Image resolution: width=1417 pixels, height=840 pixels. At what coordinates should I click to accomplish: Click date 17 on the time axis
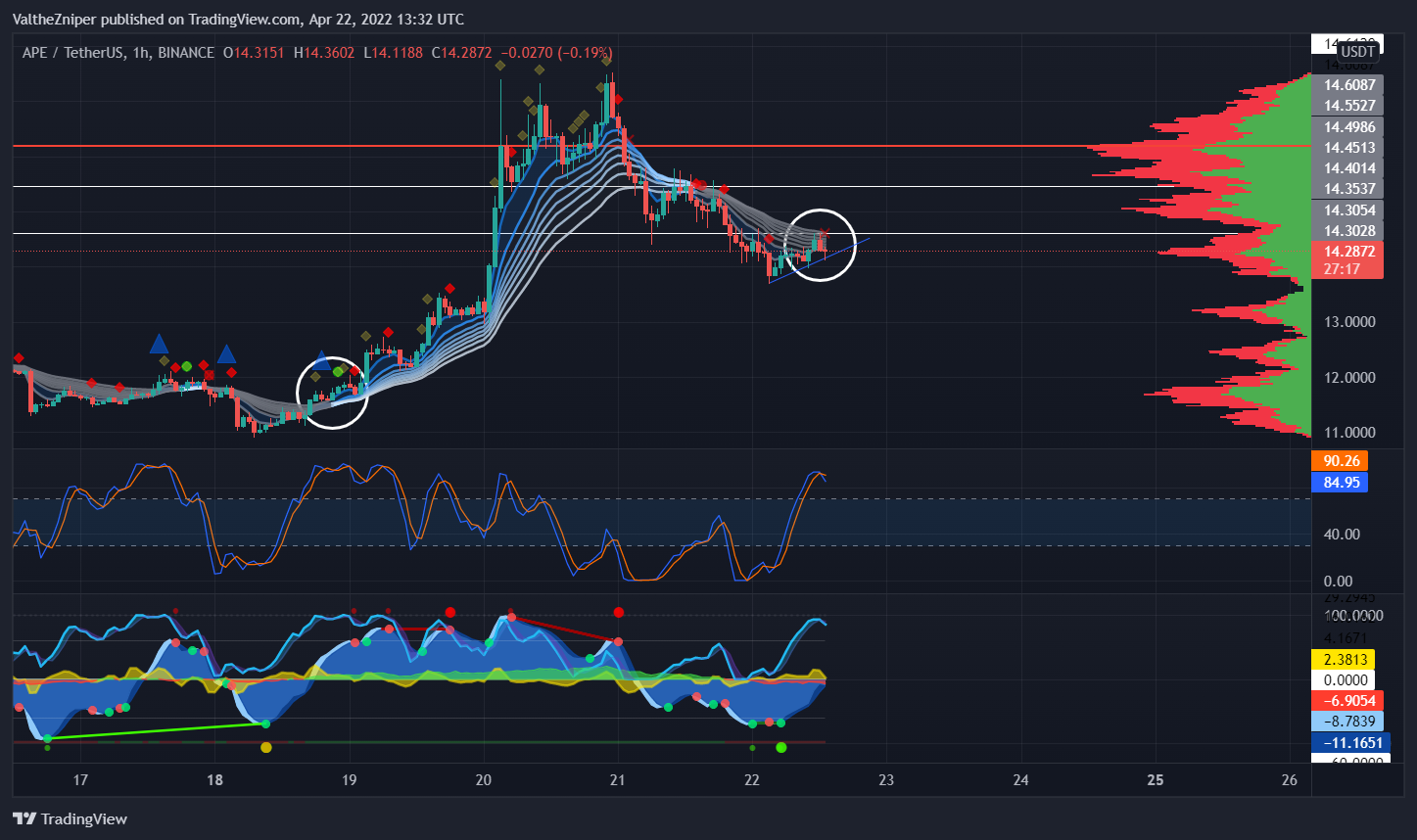click(81, 780)
